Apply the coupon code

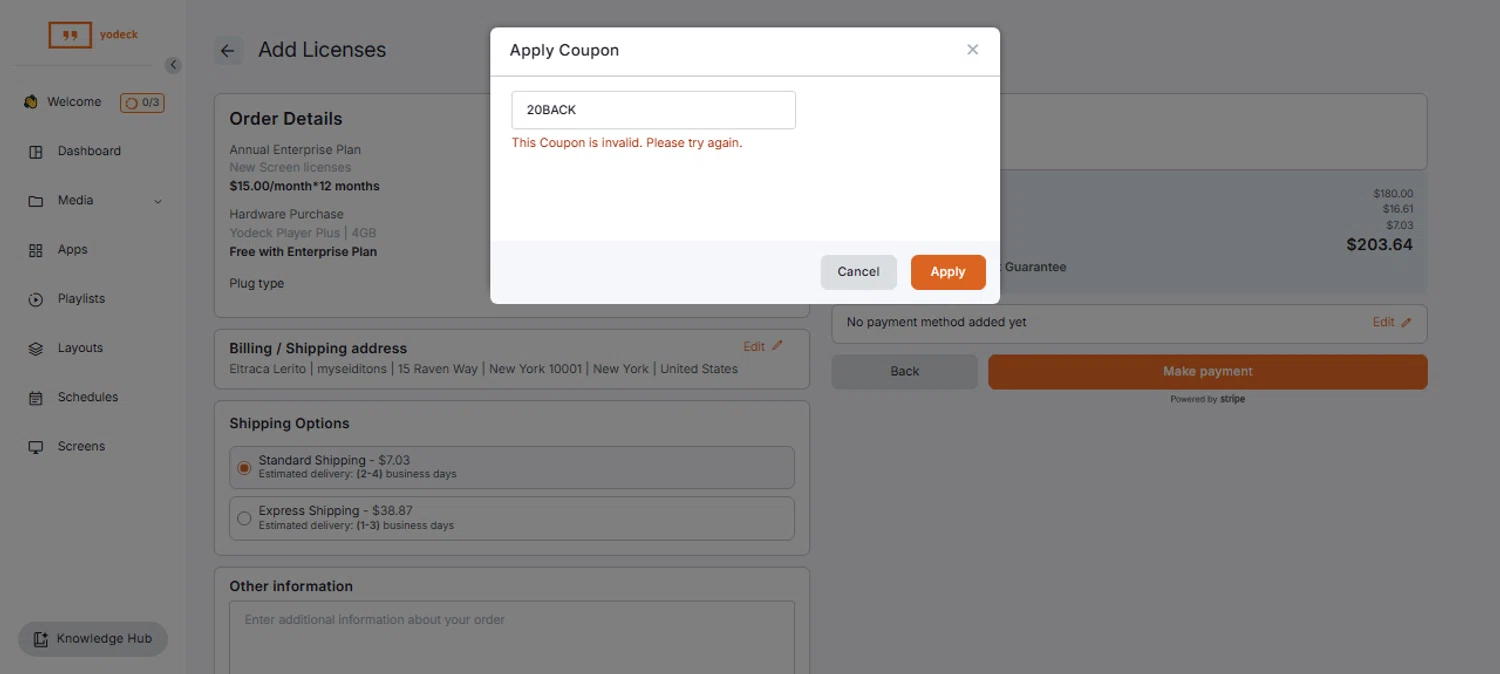[948, 272]
